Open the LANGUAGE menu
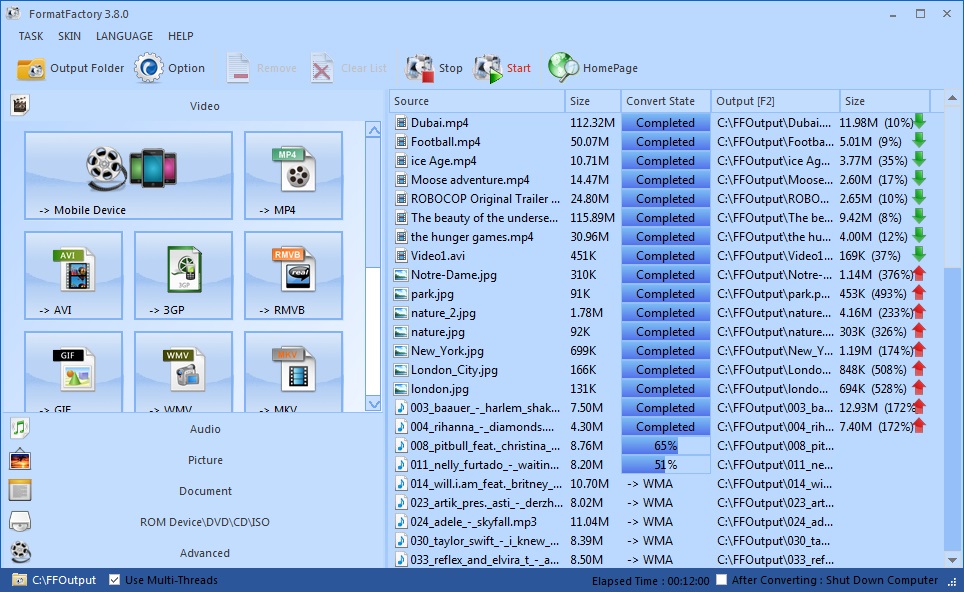 [124, 36]
